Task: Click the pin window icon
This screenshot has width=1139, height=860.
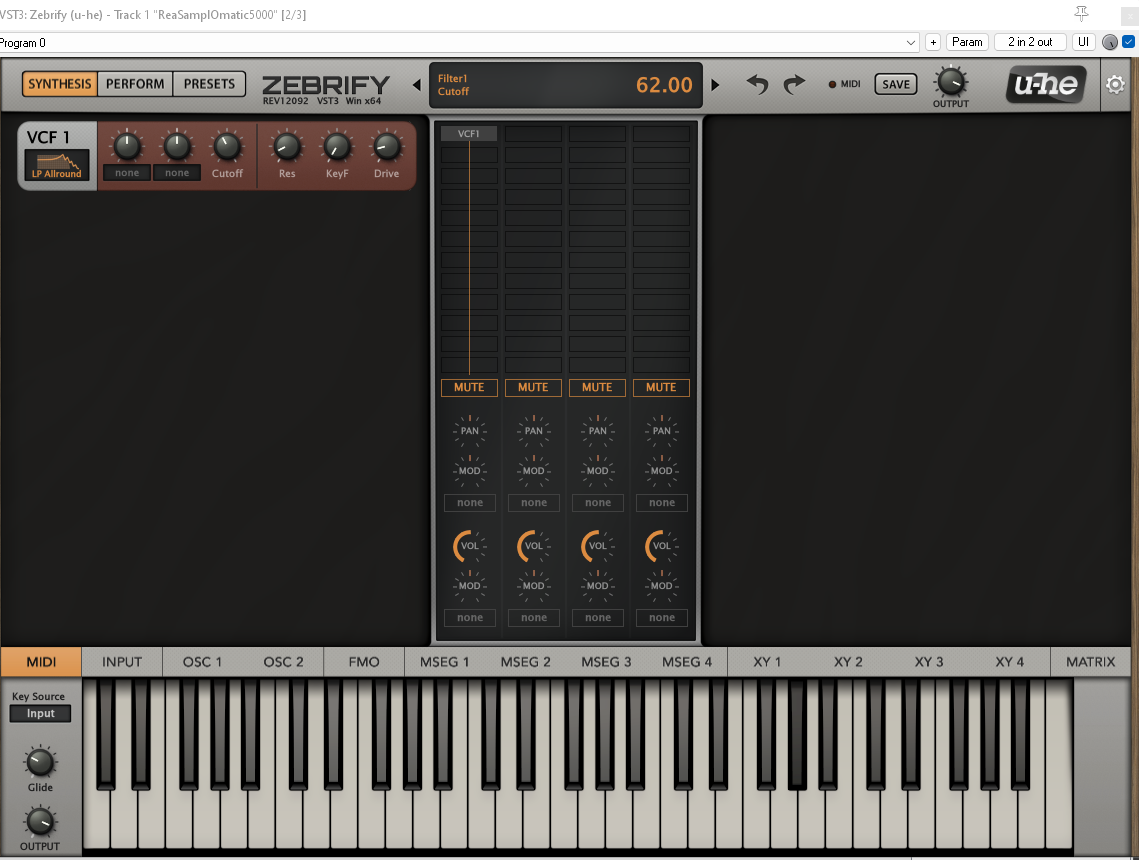Action: [x=1082, y=14]
